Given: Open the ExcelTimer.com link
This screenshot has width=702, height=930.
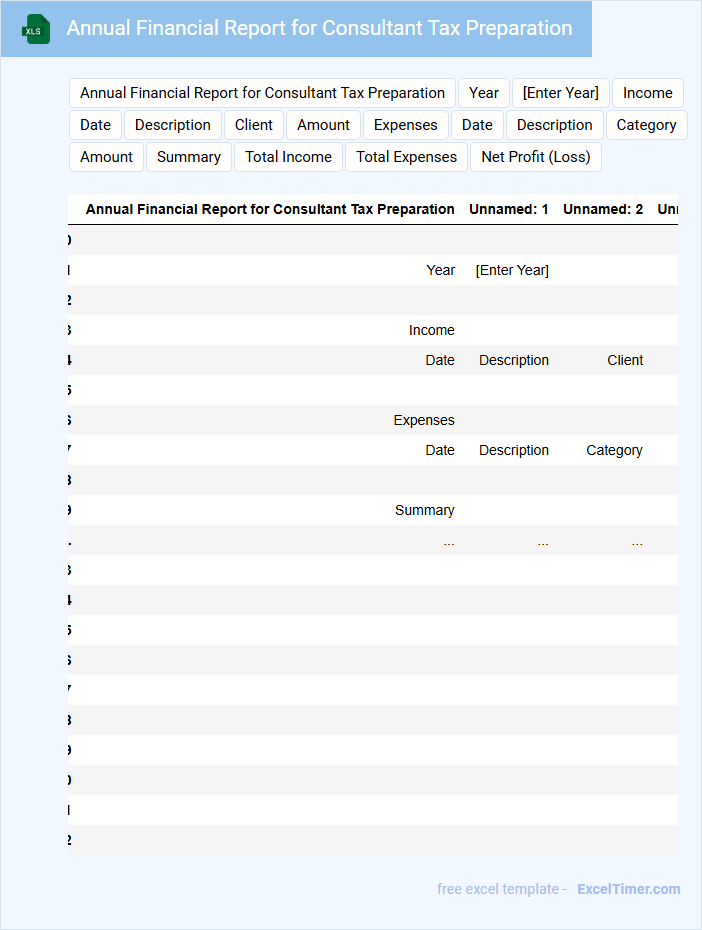Looking at the screenshot, I should 628,889.
